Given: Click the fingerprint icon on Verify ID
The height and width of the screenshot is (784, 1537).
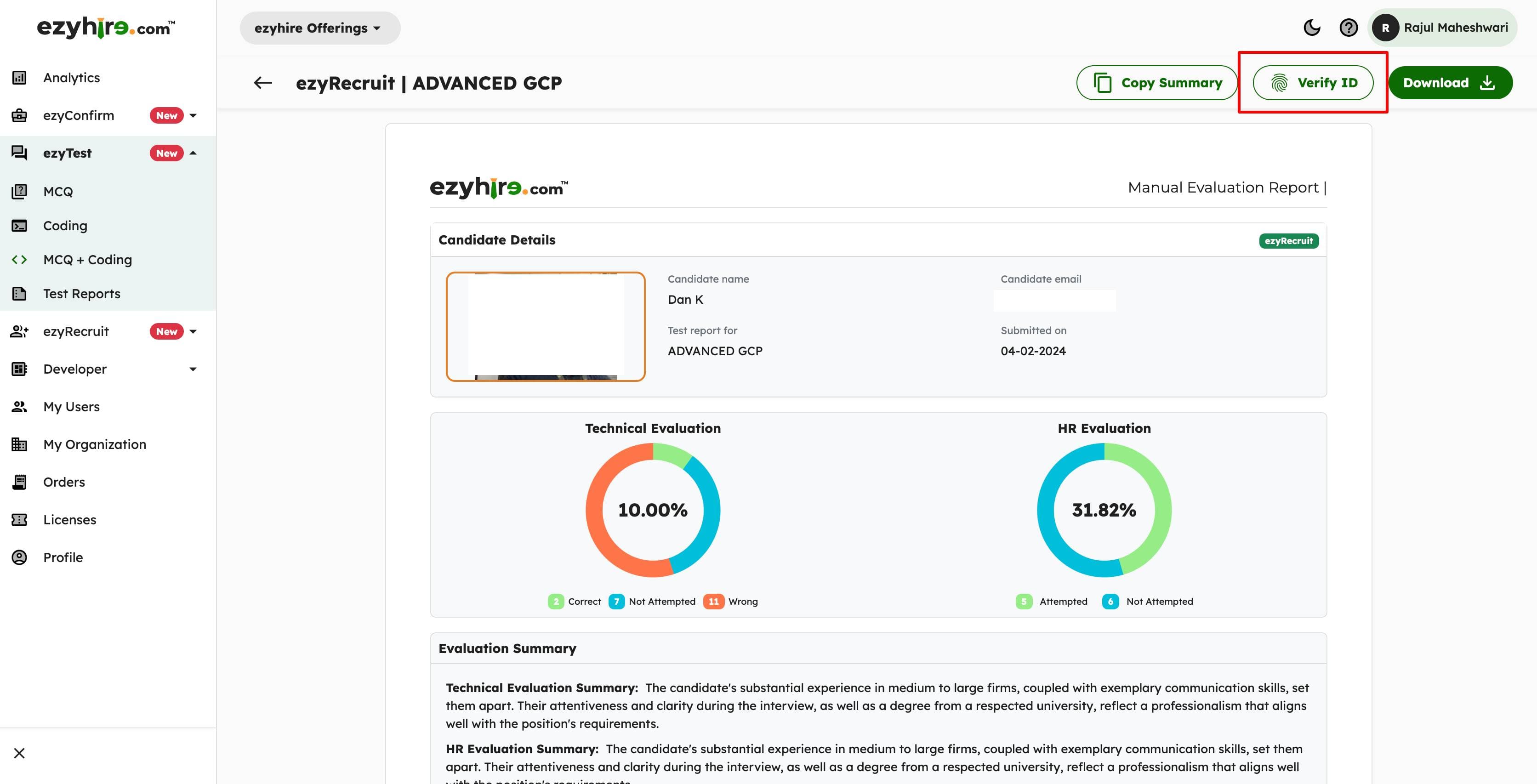Looking at the screenshot, I should [1279, 83].
